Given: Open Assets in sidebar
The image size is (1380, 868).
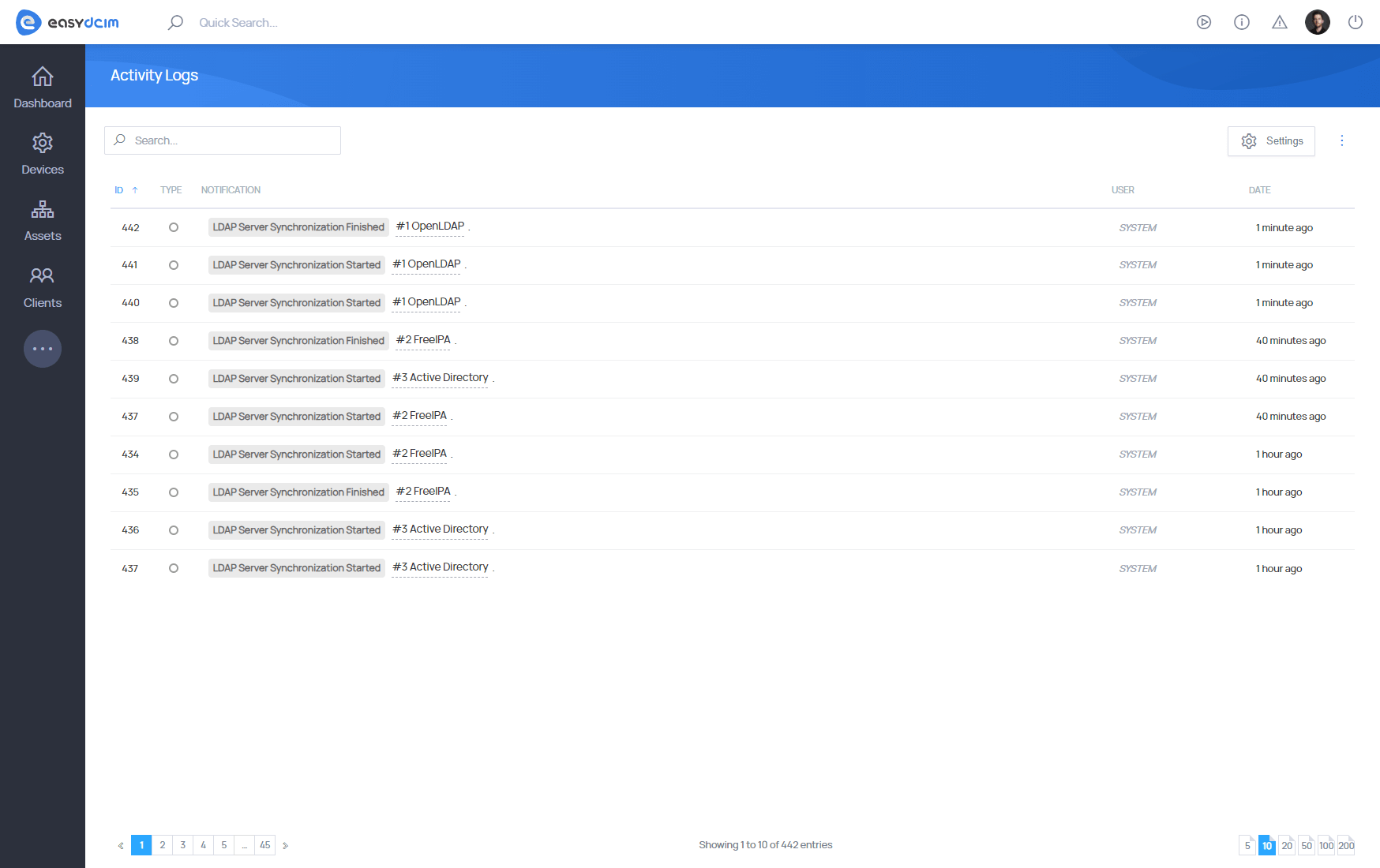Looking at the screenshot, I should tap(43, 221).
